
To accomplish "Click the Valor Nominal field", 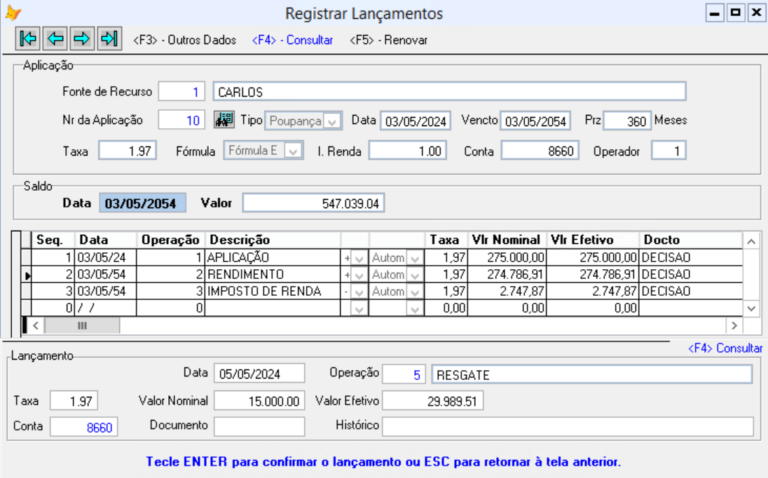I will [259, 401].
